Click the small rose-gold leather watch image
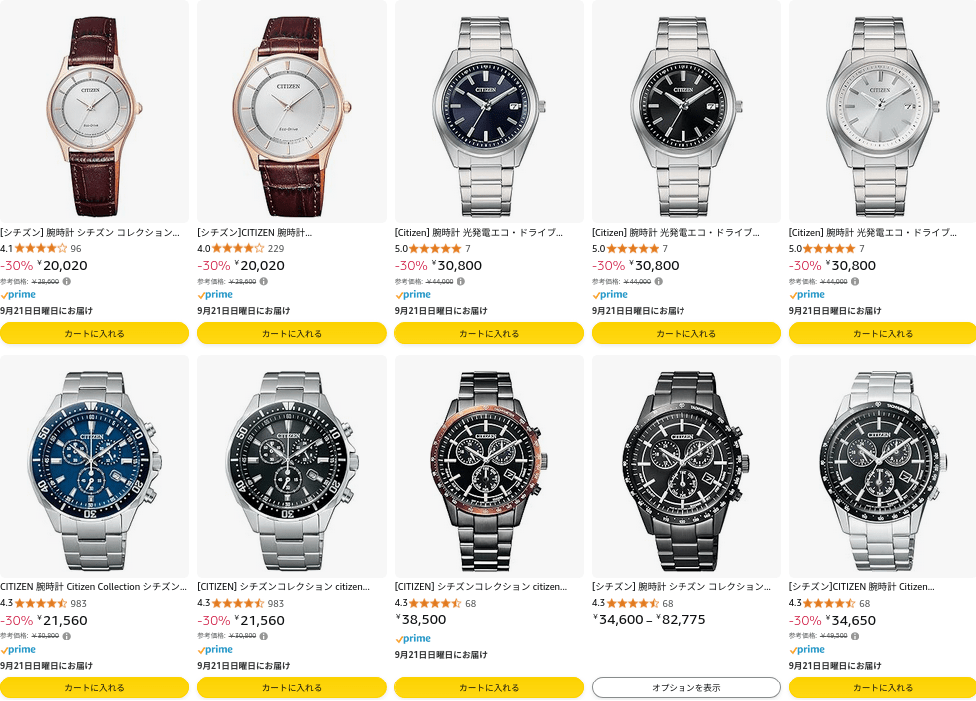This screenshot has width=976, height=701. point(94,110)
